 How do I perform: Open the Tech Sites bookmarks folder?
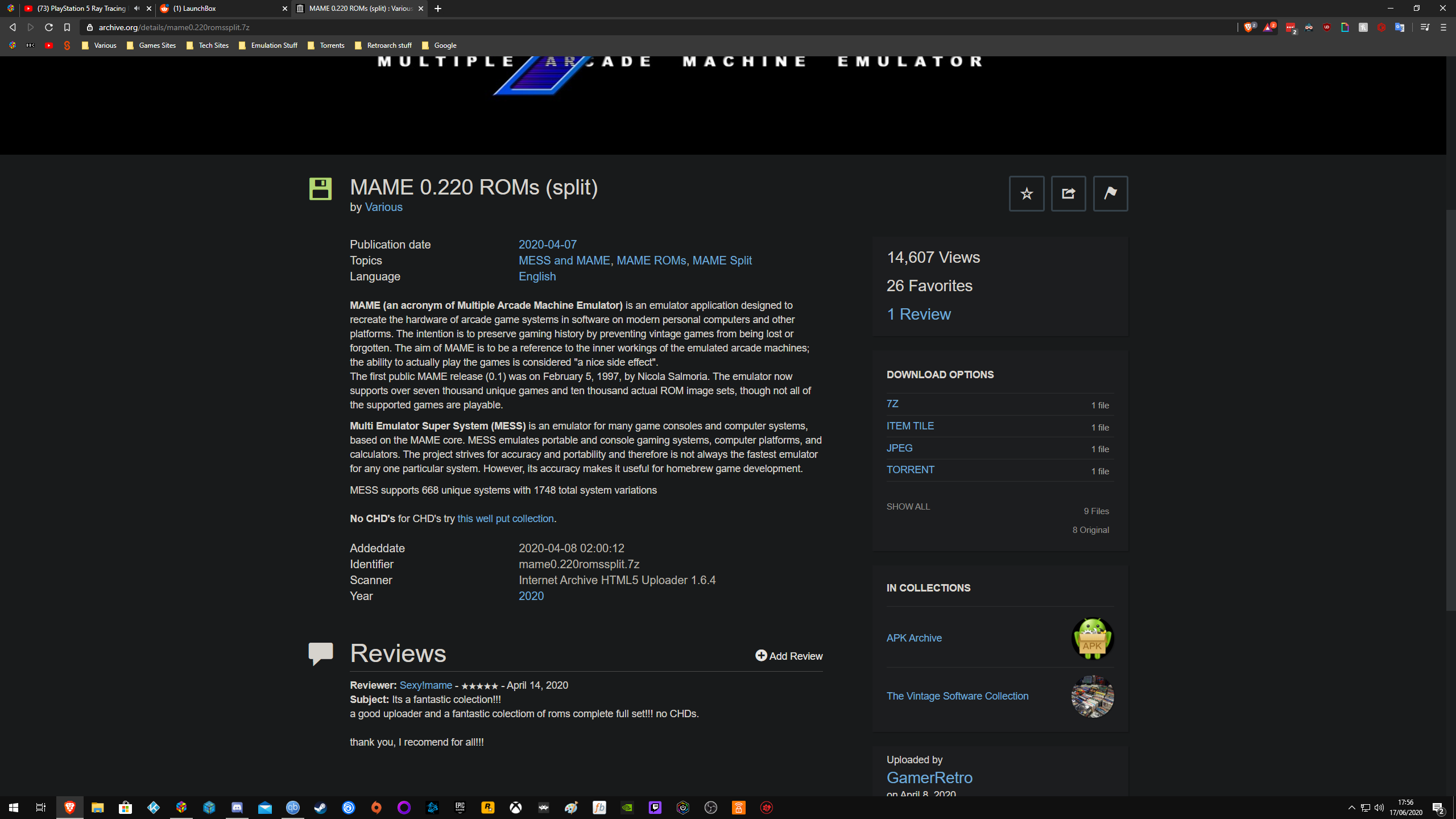click(208, 45)
